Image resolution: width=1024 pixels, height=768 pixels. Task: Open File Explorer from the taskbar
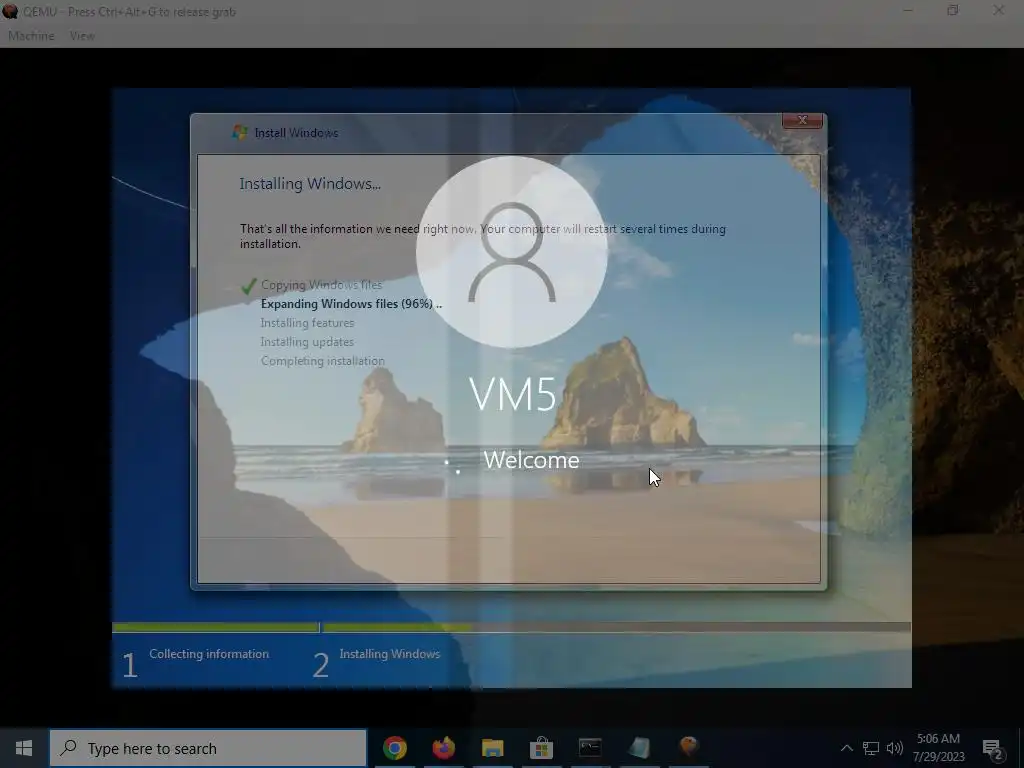(492, 748)
